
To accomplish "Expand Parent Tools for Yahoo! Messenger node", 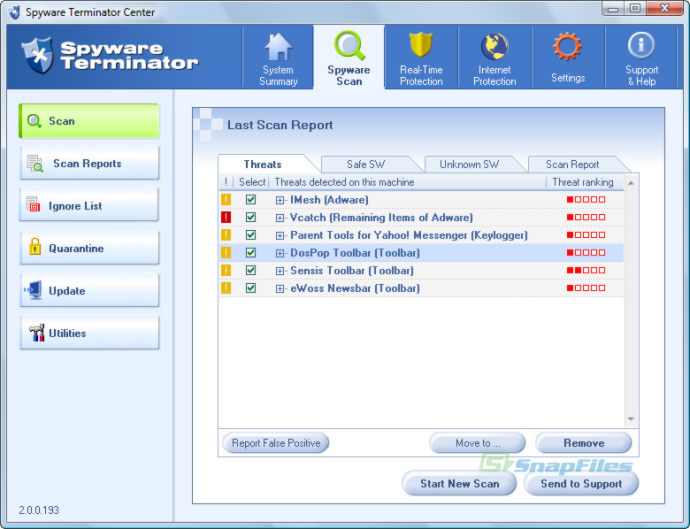I will [280, 235].
